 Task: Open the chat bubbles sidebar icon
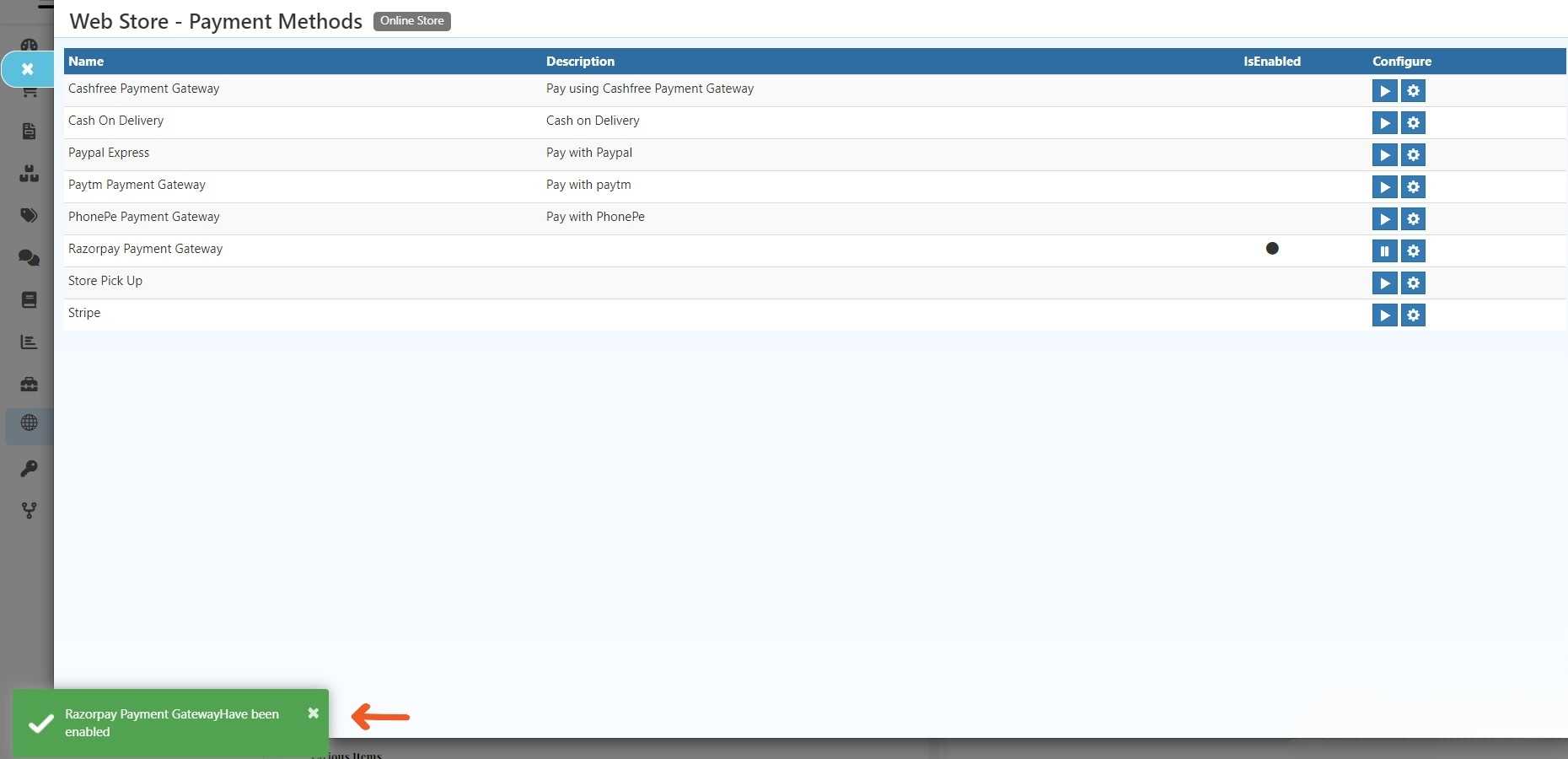pyautogui.click(x=30, y=258)
